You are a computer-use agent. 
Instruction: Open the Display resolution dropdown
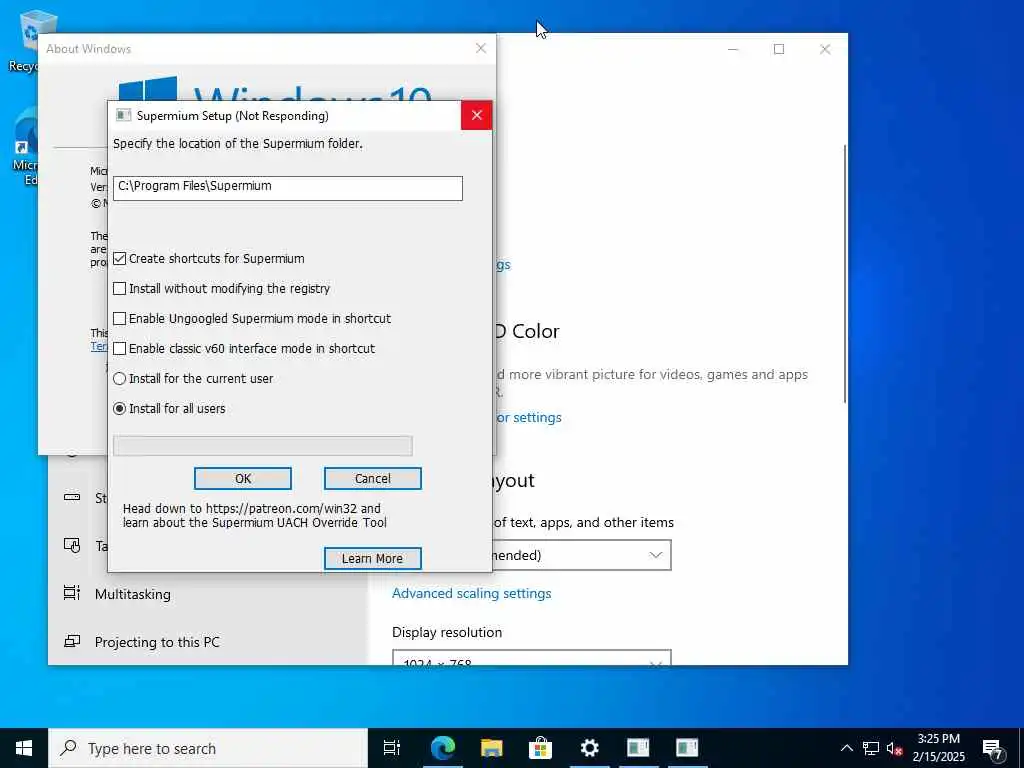[532, 658]
